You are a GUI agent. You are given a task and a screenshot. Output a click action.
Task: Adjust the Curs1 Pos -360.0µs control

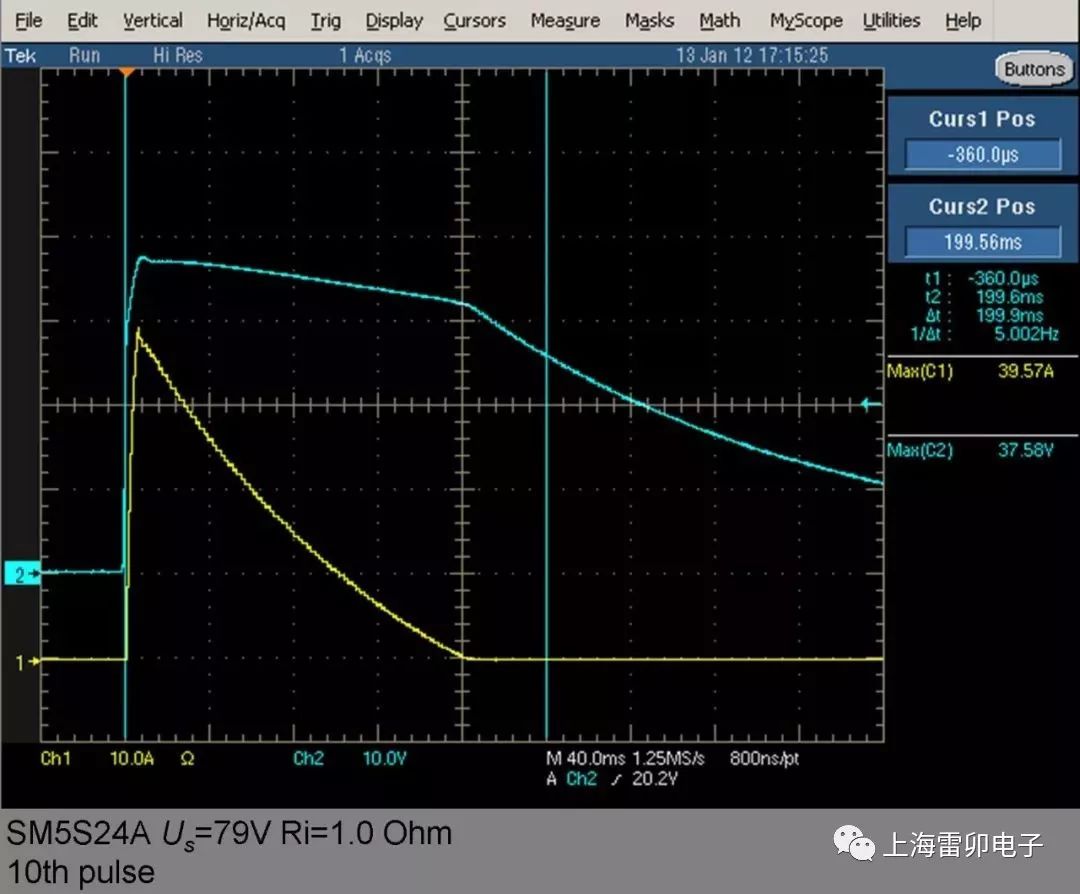[981, 155]
